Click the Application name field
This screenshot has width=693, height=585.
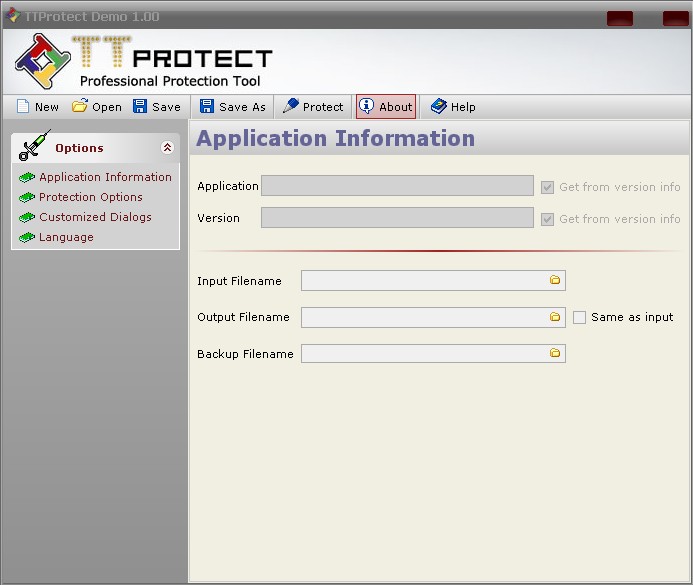point(397,186)
